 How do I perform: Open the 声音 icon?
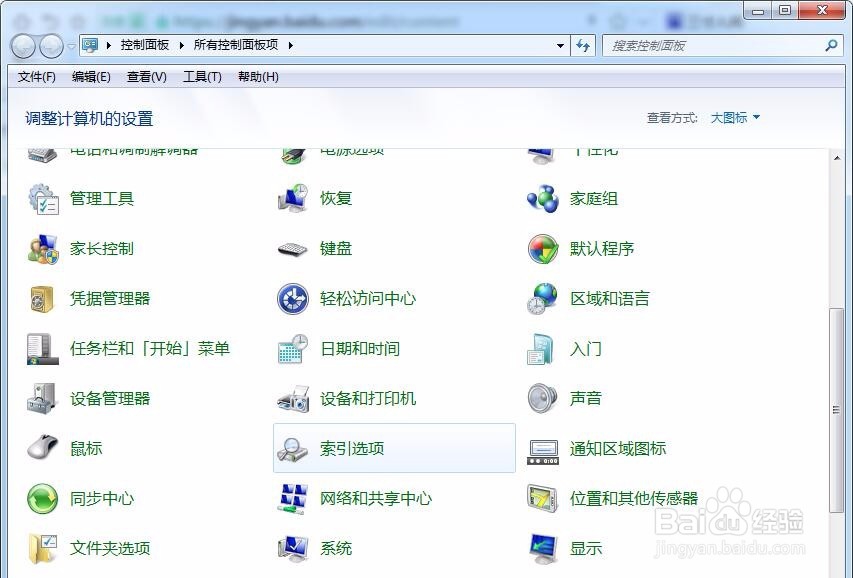pos(542,399)
